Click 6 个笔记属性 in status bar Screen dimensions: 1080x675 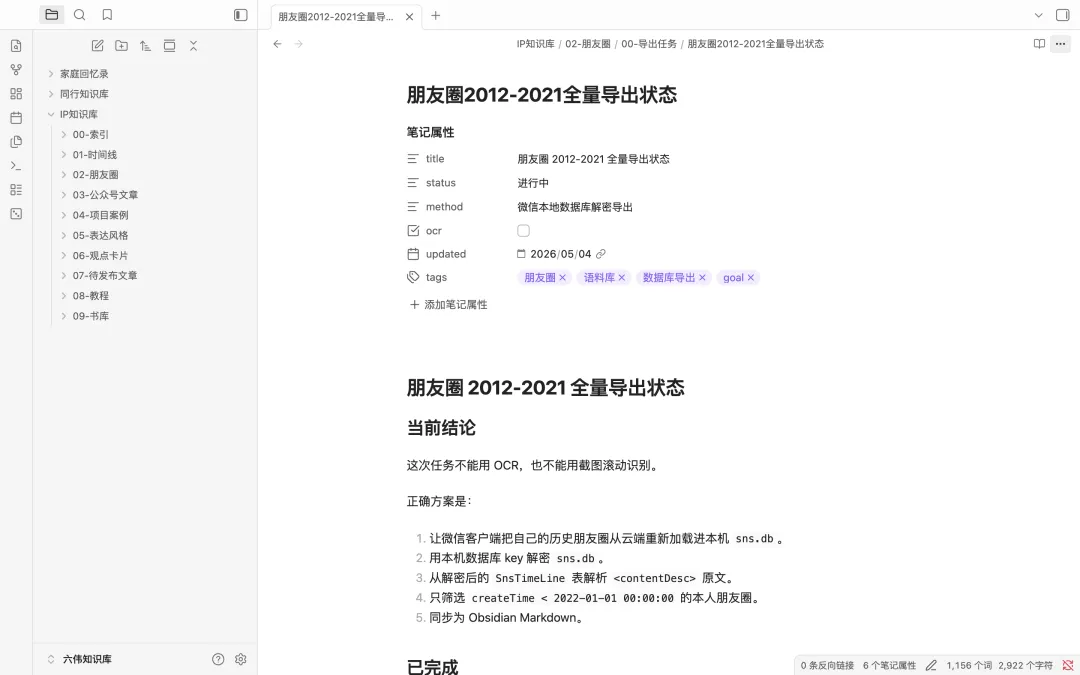pyautogui.click(x=889, y=665)
